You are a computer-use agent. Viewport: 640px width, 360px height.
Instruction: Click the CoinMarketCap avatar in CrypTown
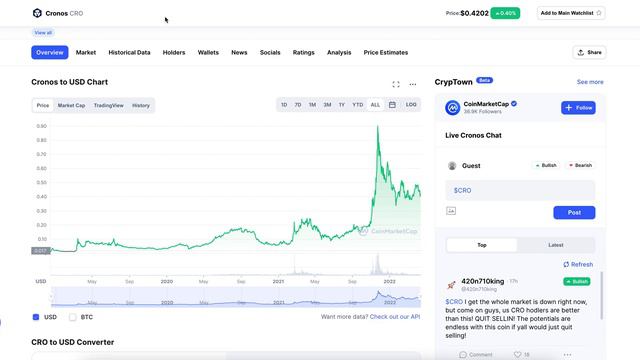click(453, 108)
